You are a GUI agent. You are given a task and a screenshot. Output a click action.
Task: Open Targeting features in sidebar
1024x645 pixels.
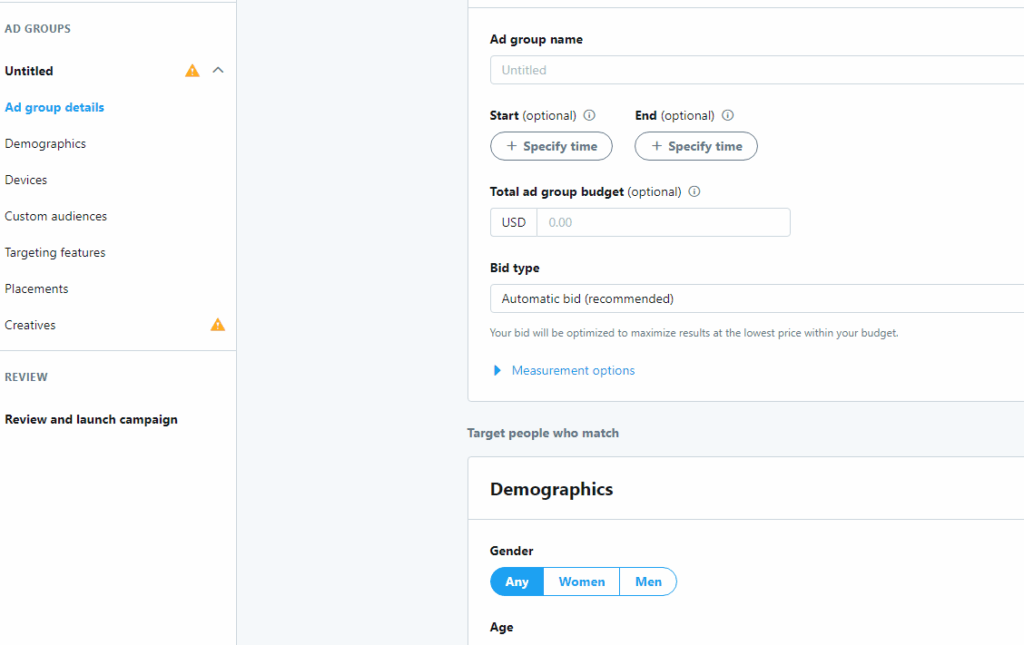(55, 253)
